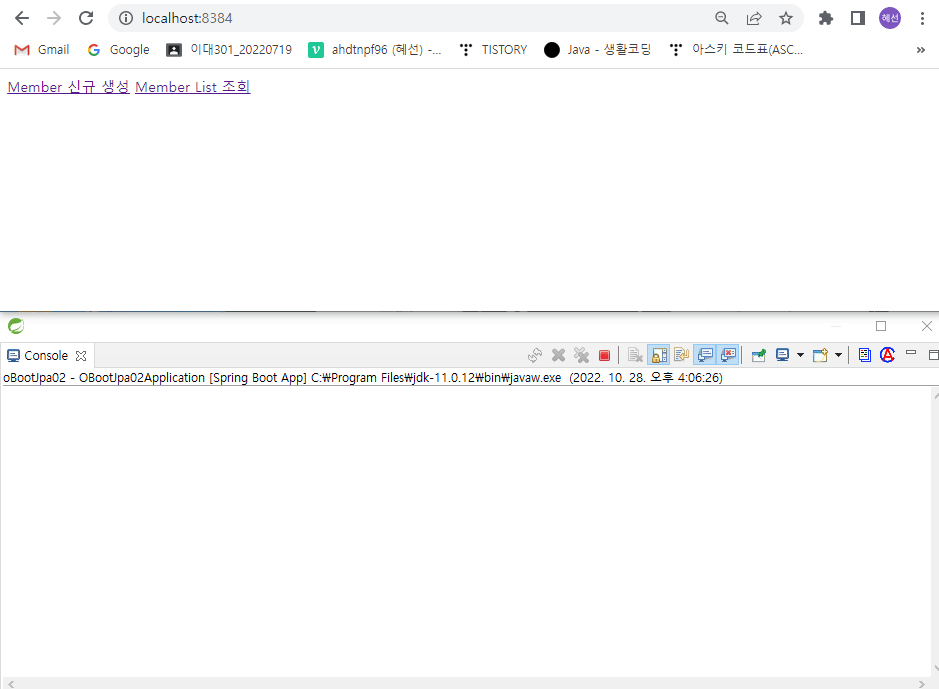Follow the Member 신규 생성 link

coord(68,87)
